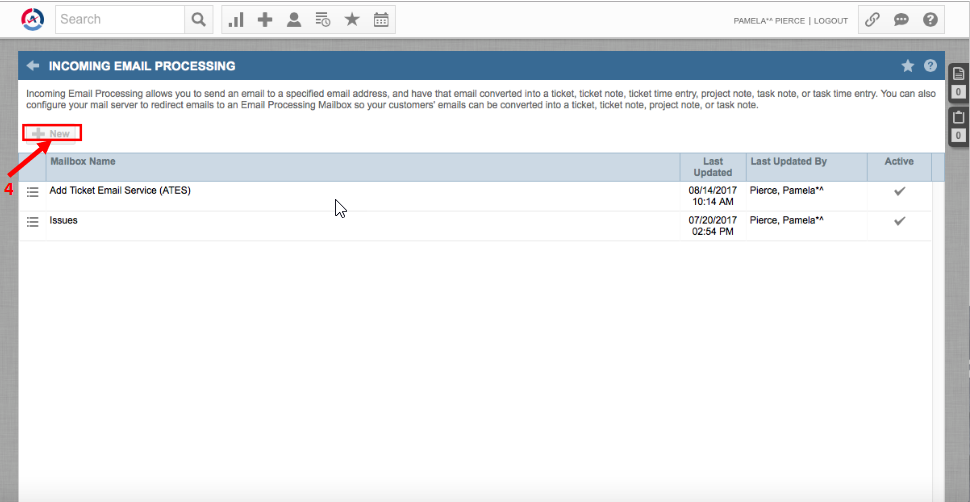
Task: Open the create new plus menu
Action: point(265,19)
